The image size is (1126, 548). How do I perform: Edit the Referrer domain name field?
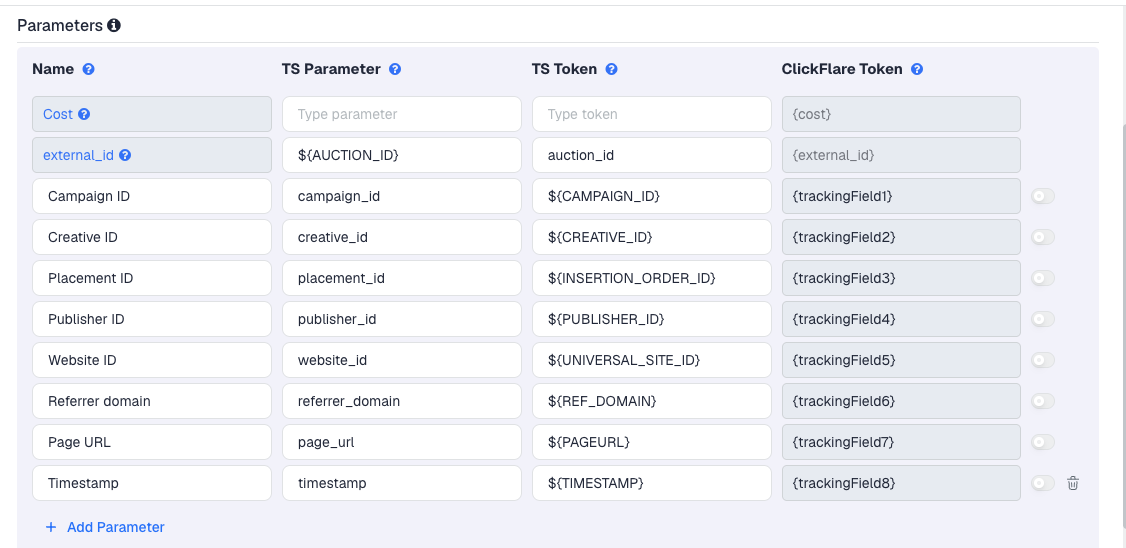[x=152, y=401]
